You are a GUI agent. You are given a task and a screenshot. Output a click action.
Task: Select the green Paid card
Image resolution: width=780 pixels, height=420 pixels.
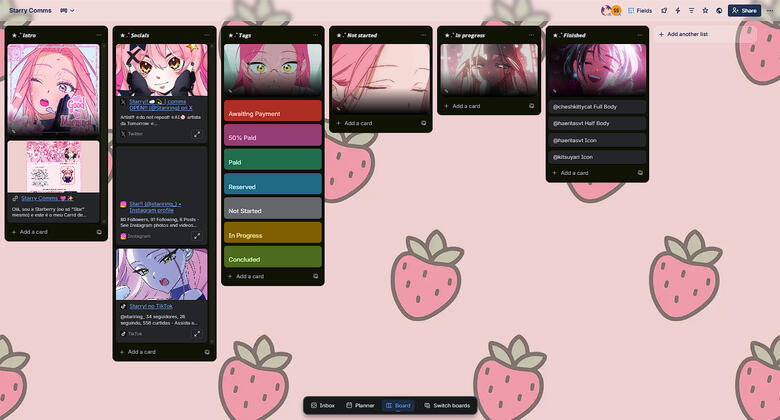pos(273,160)
